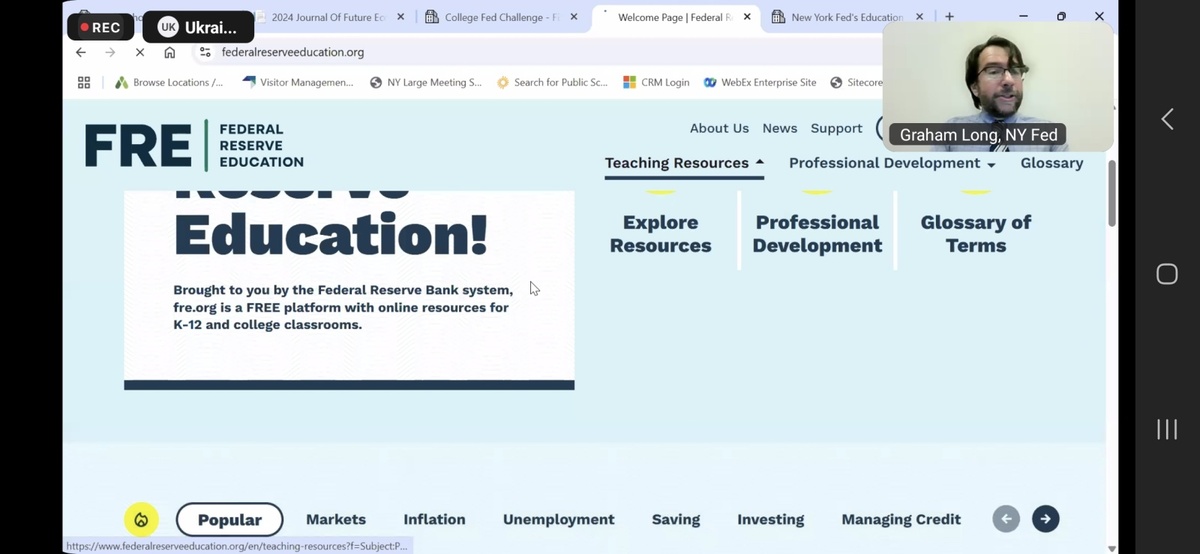The width and height of the screenshot is (1200, 554).
Task: Stop page loading with the X button
Action: 140,52
